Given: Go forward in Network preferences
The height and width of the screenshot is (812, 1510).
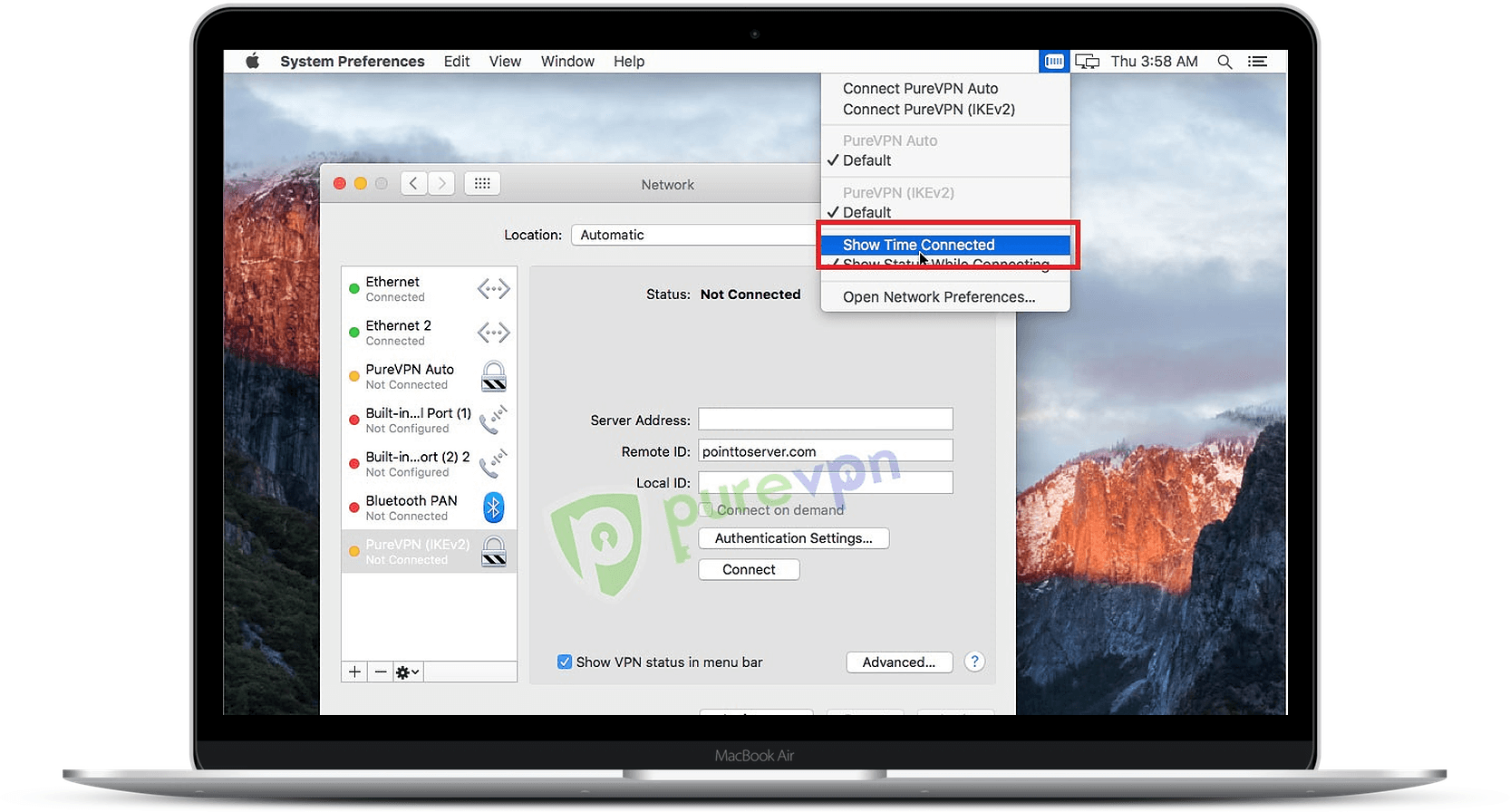Looking at the screenshot, I should pyautogui.click(x=441, y=183).
